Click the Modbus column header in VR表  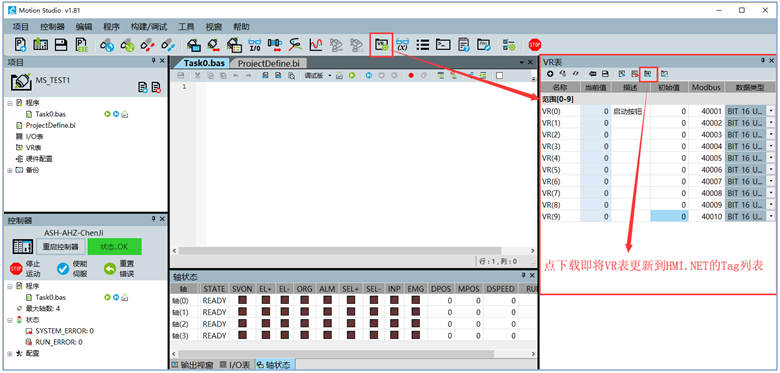click(706, 88)
